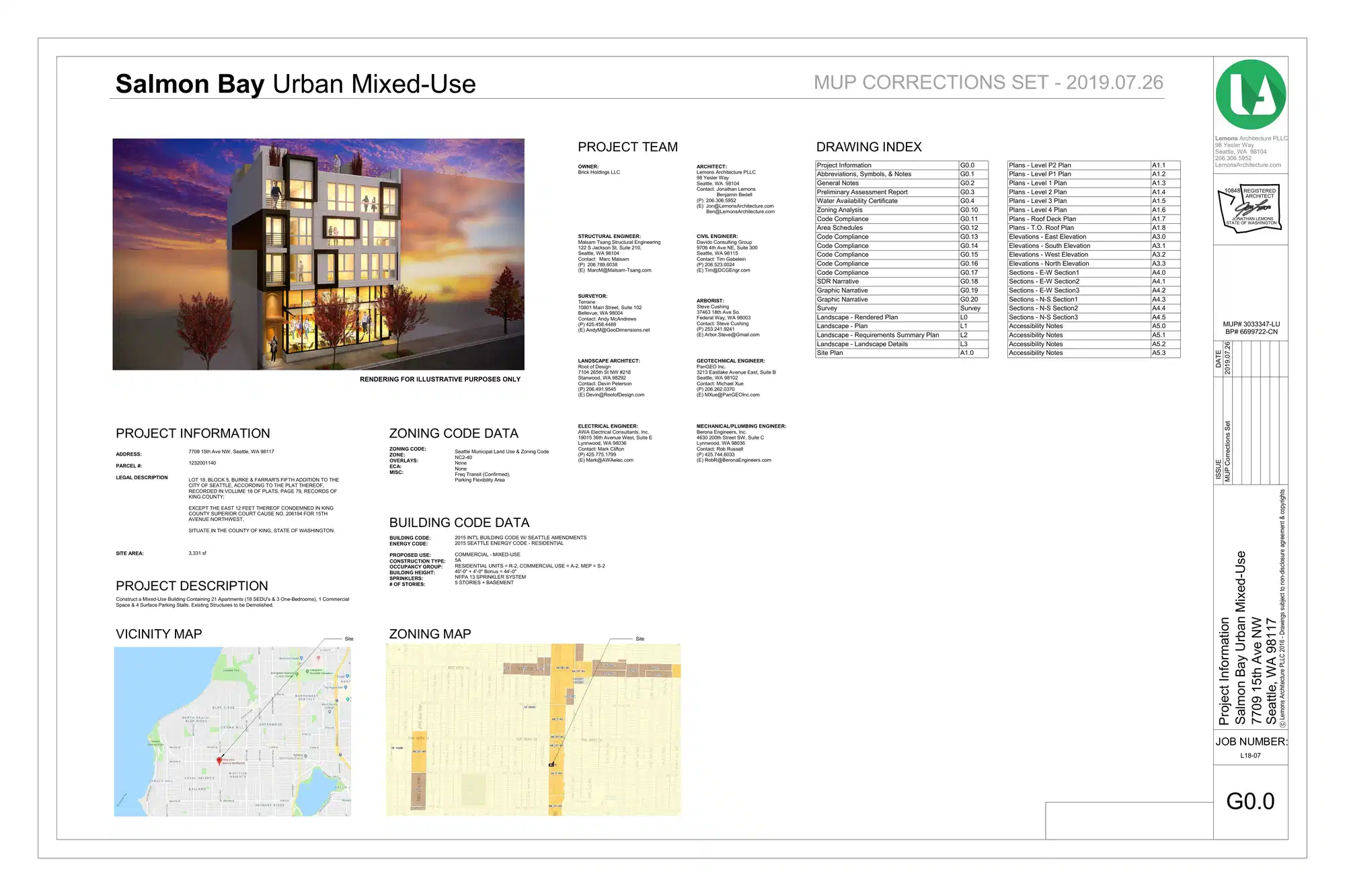Screen dimensions: 1345x896
Task: Select 'Sections - N-S Section3' index row
Action: point(1093,317)
